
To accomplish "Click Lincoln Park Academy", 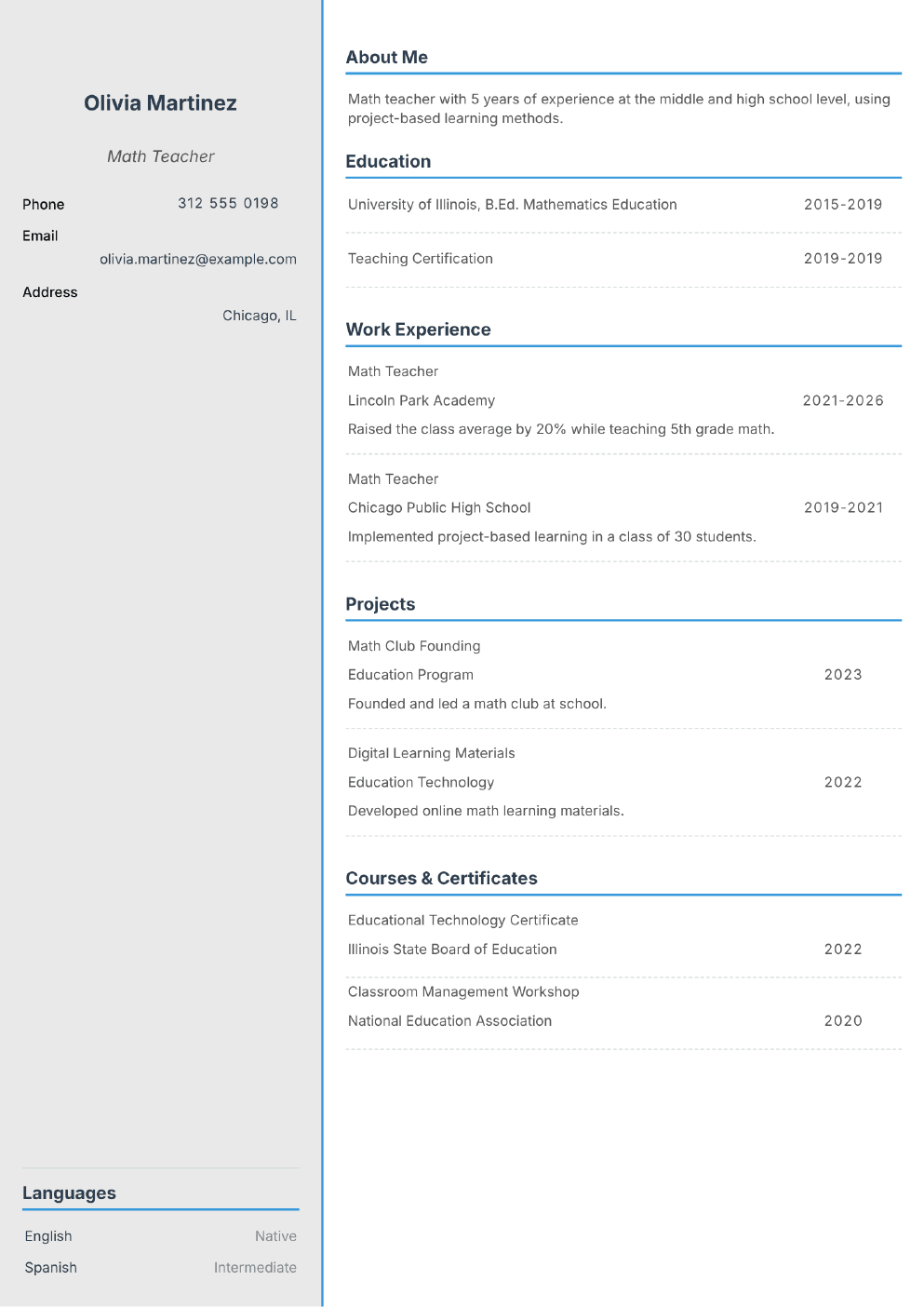I will point(422,400).
